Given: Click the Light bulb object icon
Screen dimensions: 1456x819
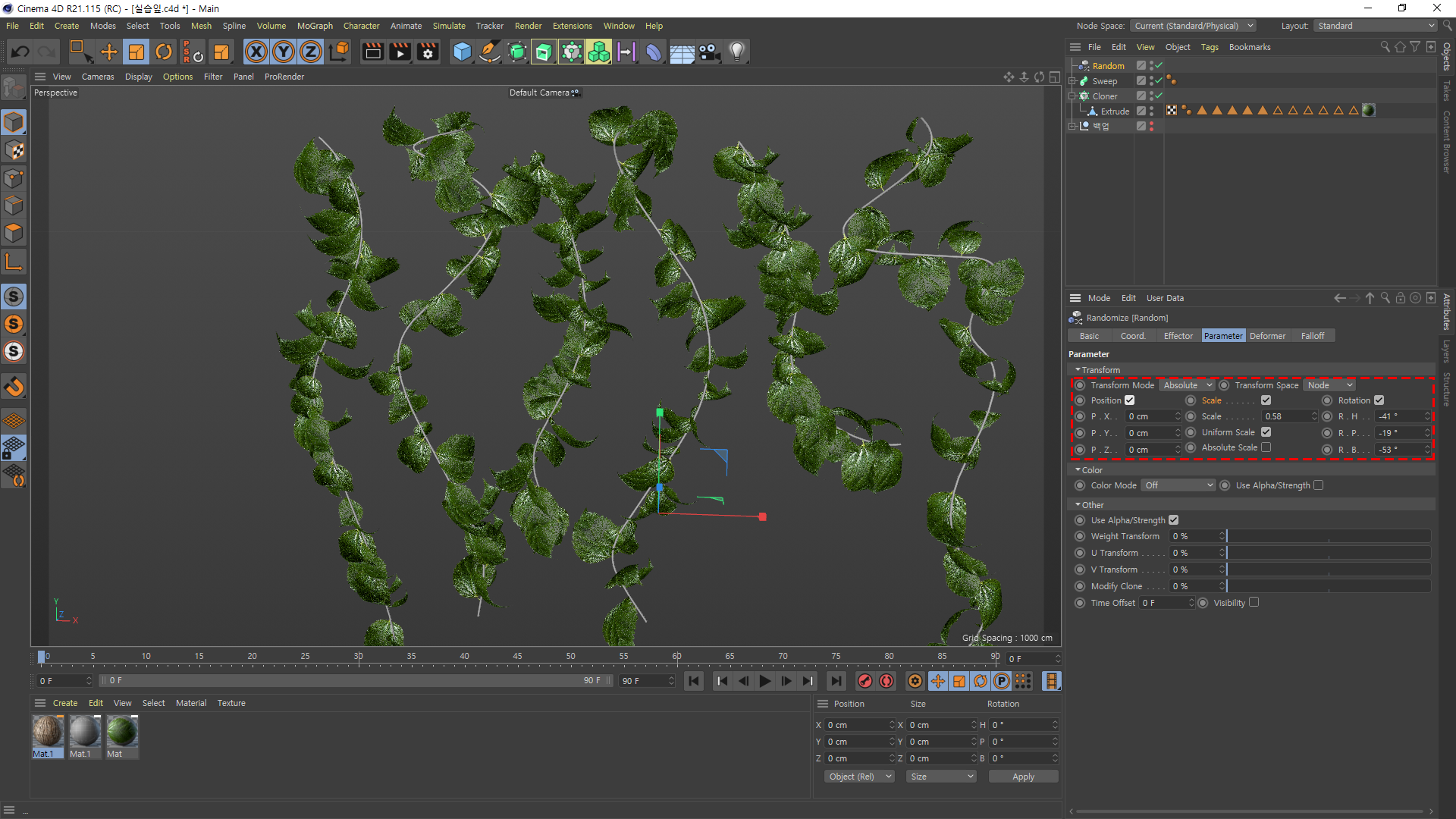Looking at the screenshot, I should coord(737,52).
